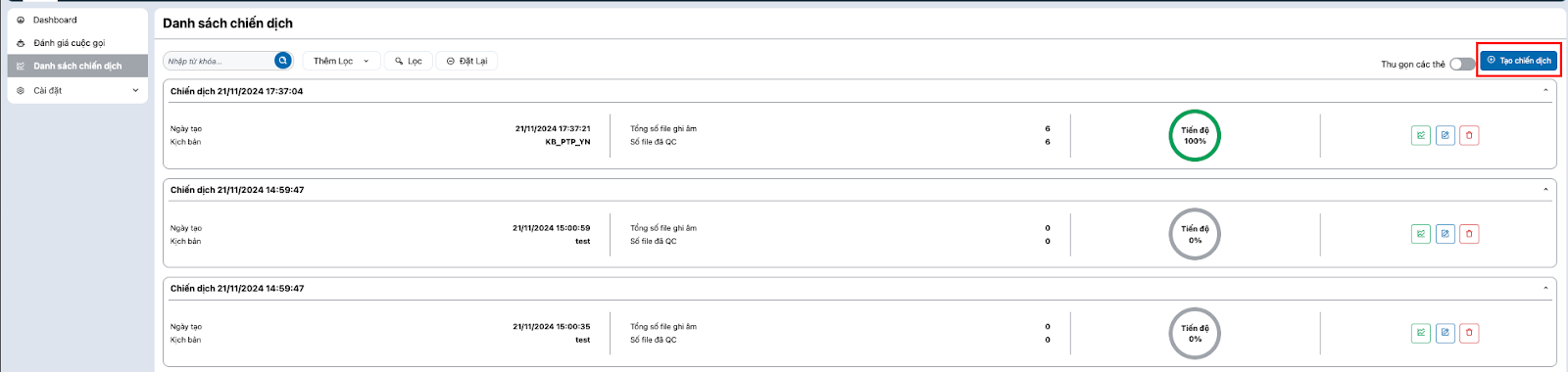This screenshot has width=1568, height=372.
Task: Collapse the second campaign card chevron
Action: pos(1545,190)
